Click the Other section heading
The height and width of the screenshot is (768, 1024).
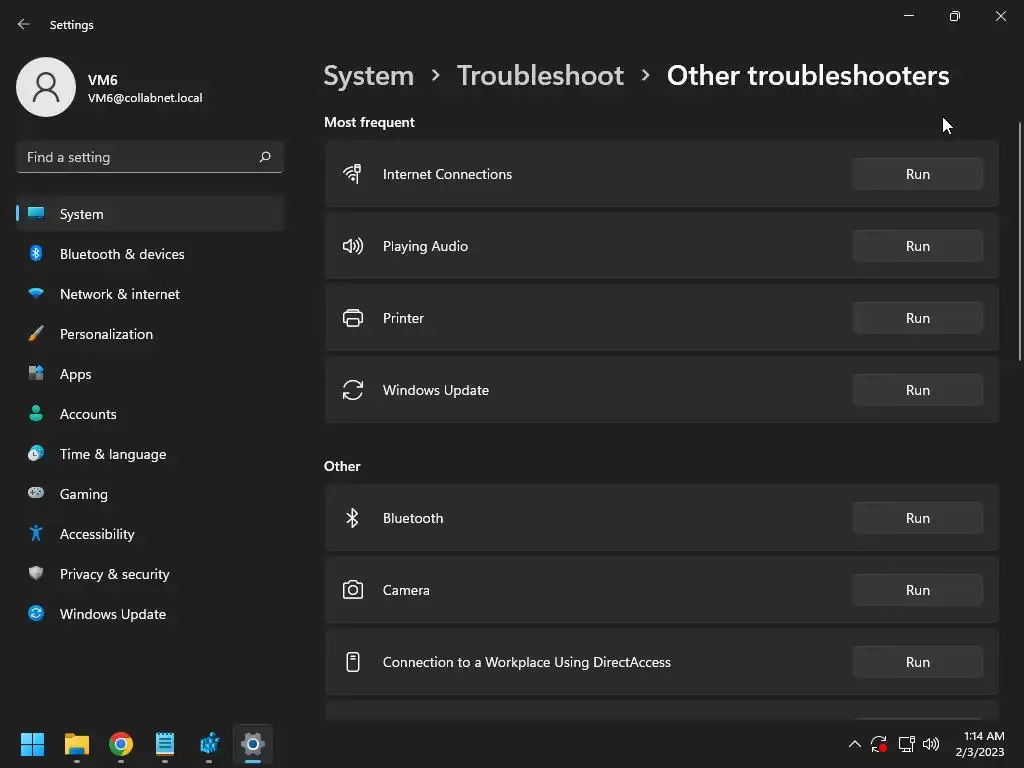tap(342, 466)
